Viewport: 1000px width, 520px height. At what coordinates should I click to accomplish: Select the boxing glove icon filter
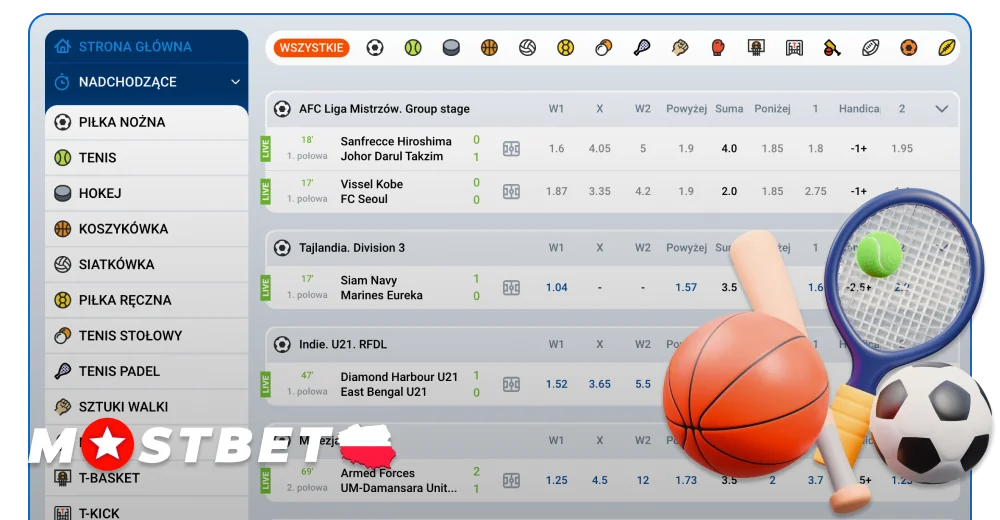tap(717, 48)
